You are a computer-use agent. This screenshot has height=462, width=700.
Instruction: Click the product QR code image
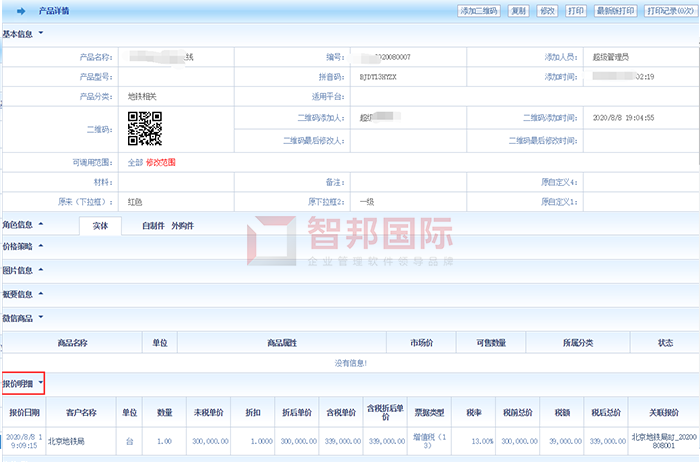146,128
